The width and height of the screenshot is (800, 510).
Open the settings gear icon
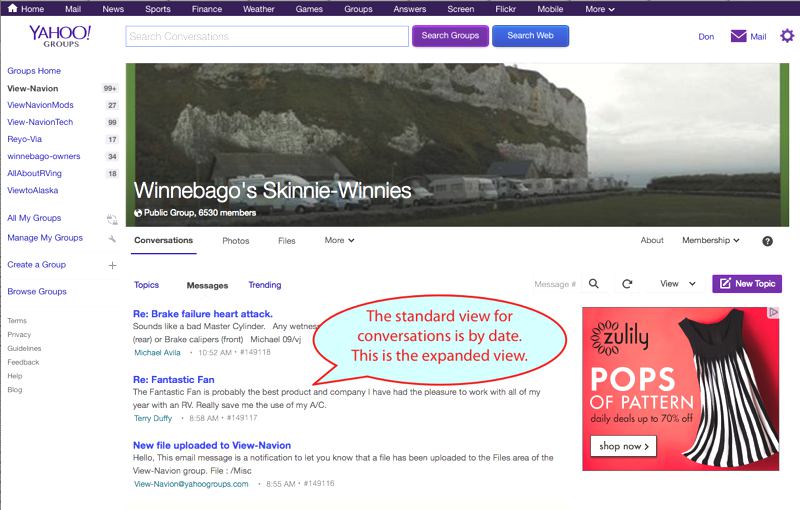point(787,36)
